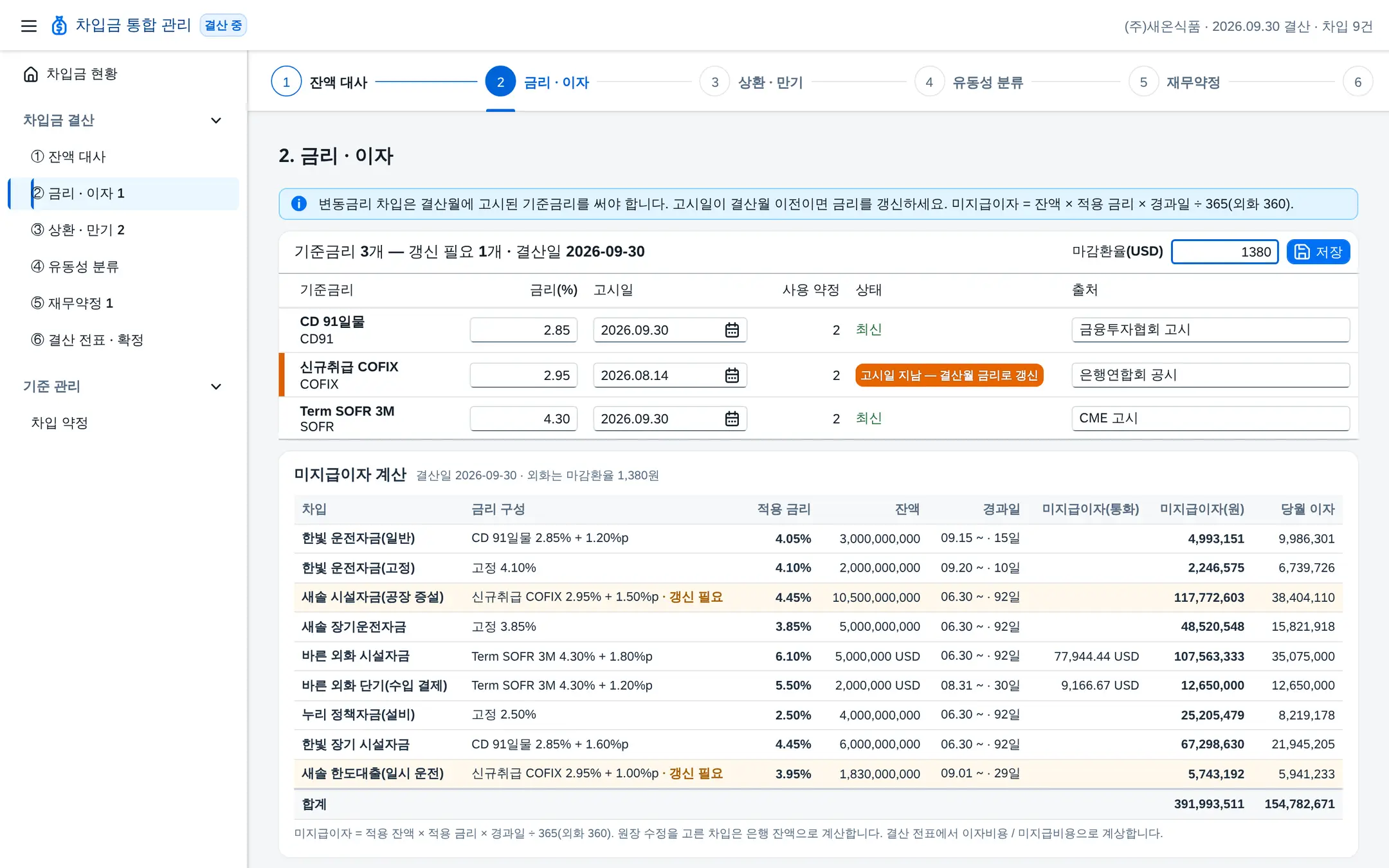Click 77,944.44 USD accrued interest cell

coord(1096,656)
